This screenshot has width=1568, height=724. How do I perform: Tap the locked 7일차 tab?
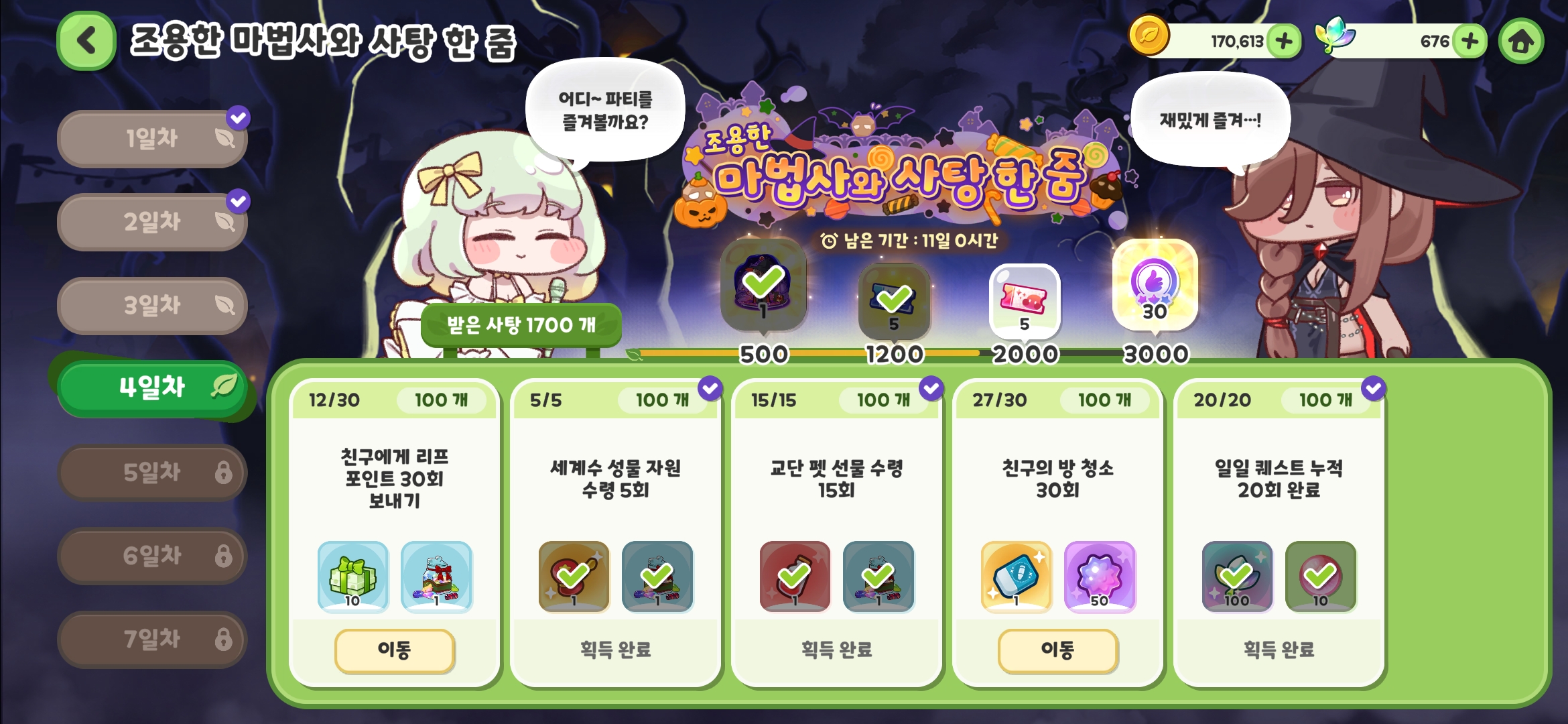point(153,639)
